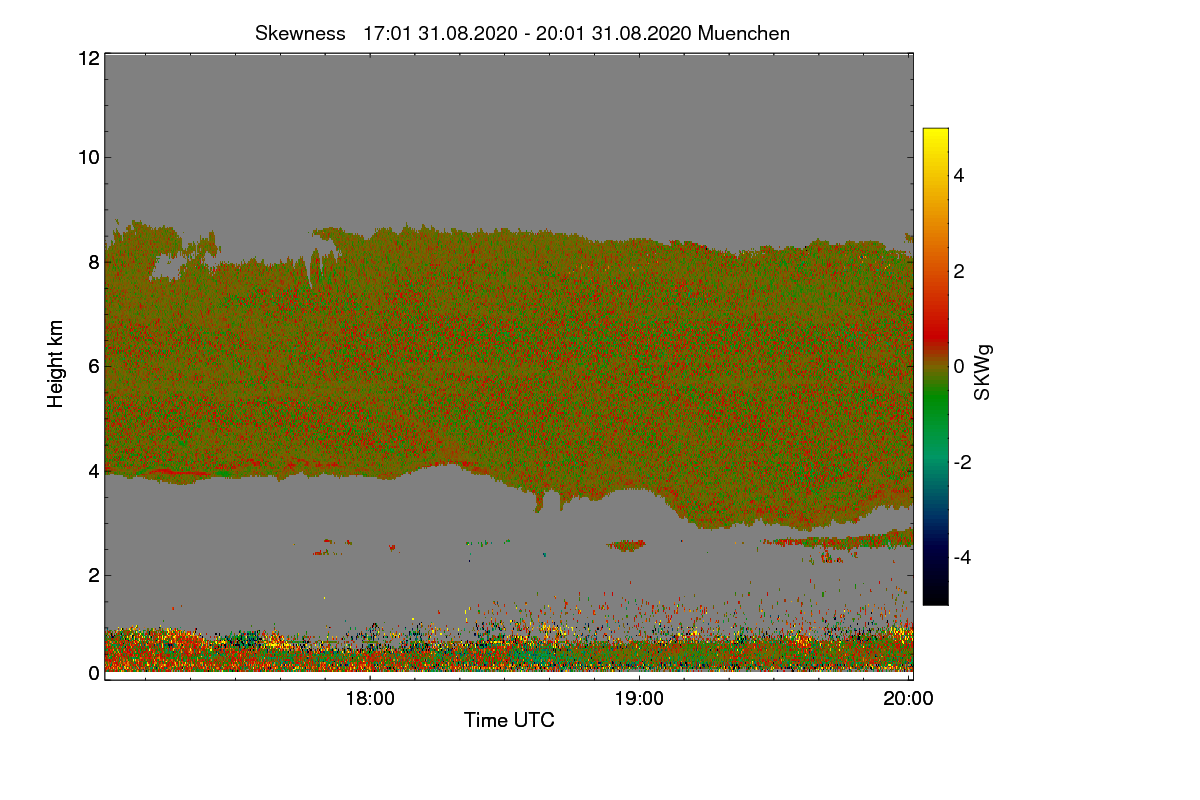Click the 'SKWg' colorbar label

coord(983,372)
